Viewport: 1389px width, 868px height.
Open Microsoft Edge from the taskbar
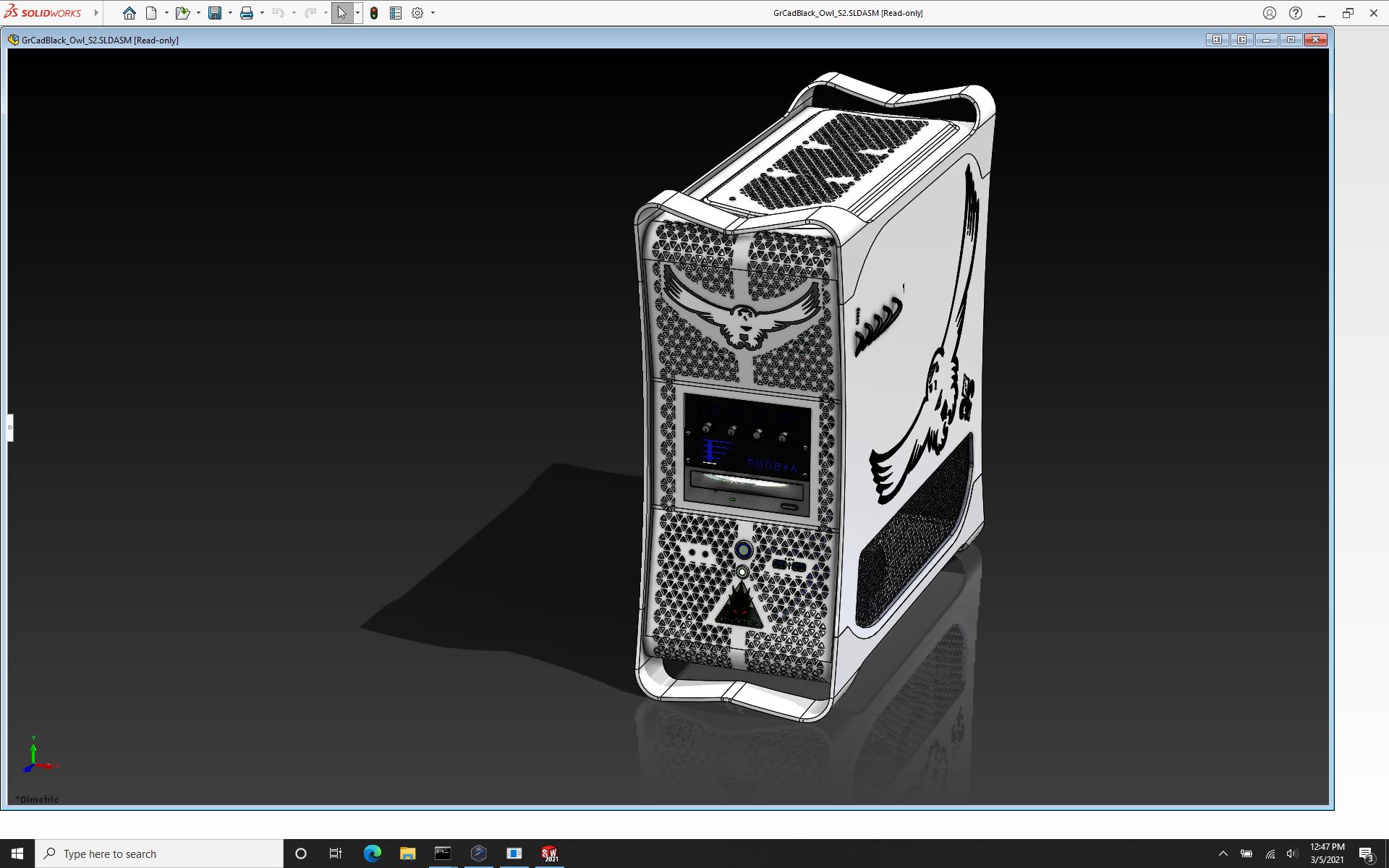[372, 854]
